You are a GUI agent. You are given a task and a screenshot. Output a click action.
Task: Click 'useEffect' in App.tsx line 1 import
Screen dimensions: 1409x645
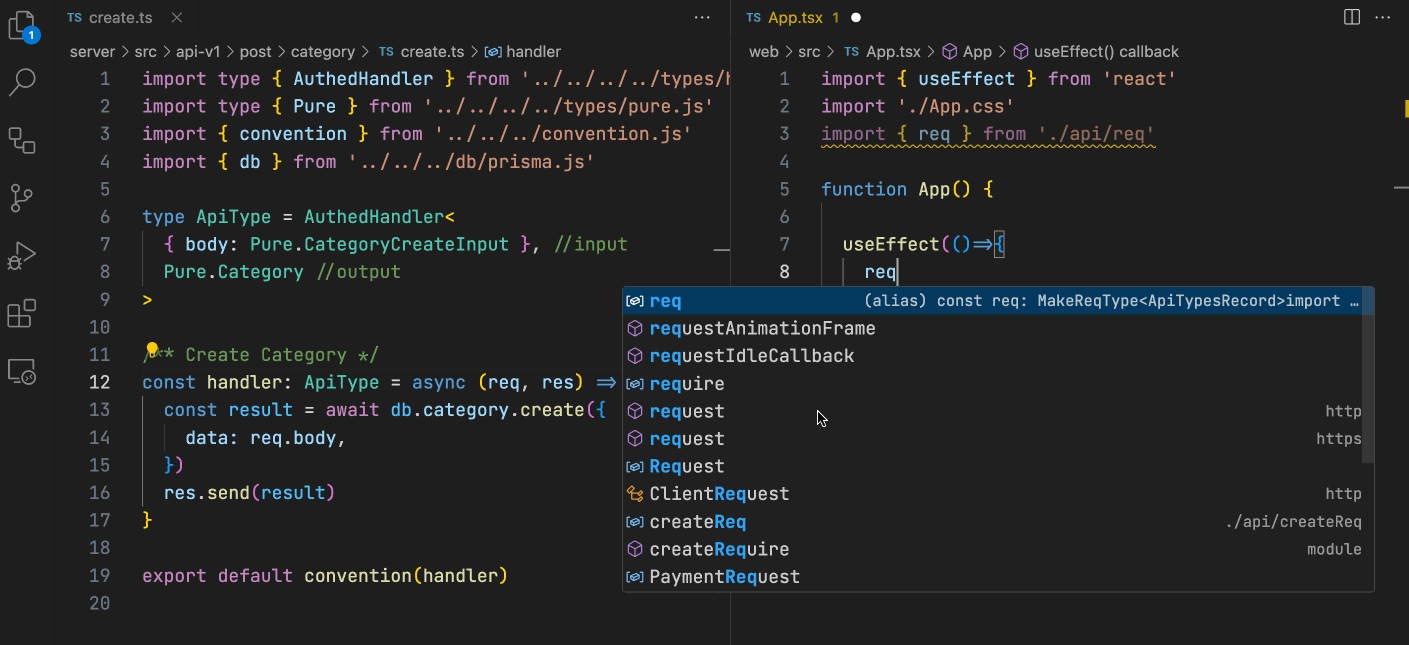tap(966, 79)
